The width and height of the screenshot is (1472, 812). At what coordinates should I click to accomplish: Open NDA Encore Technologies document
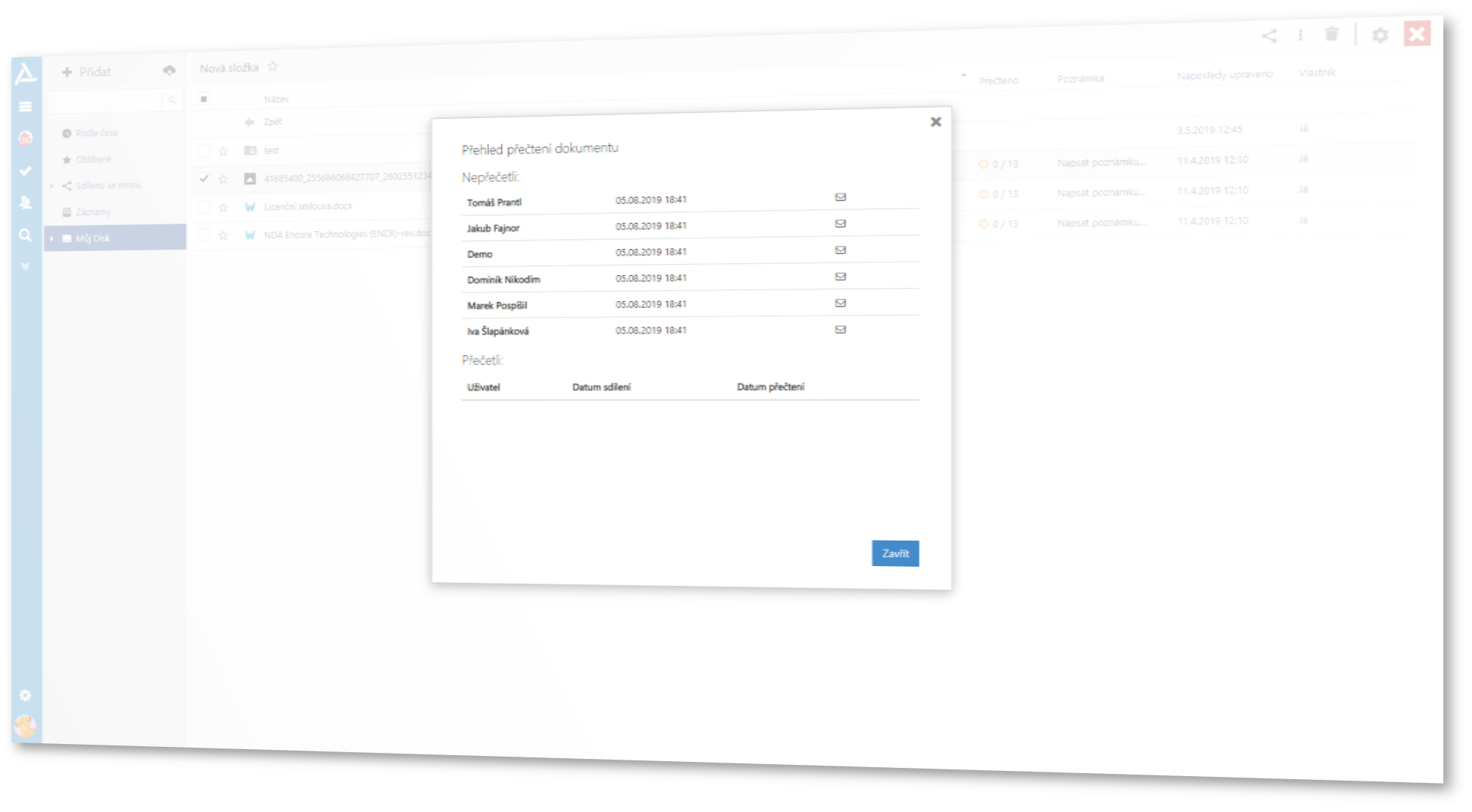click(347, 234)
